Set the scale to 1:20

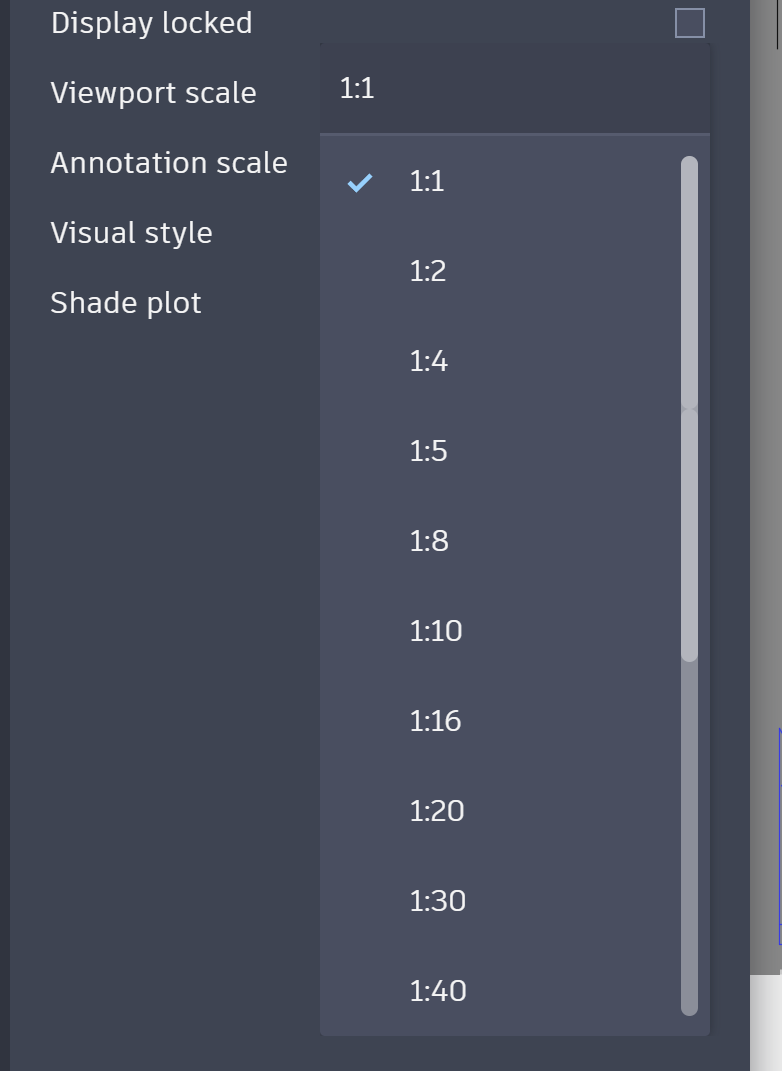pos(437,811)
